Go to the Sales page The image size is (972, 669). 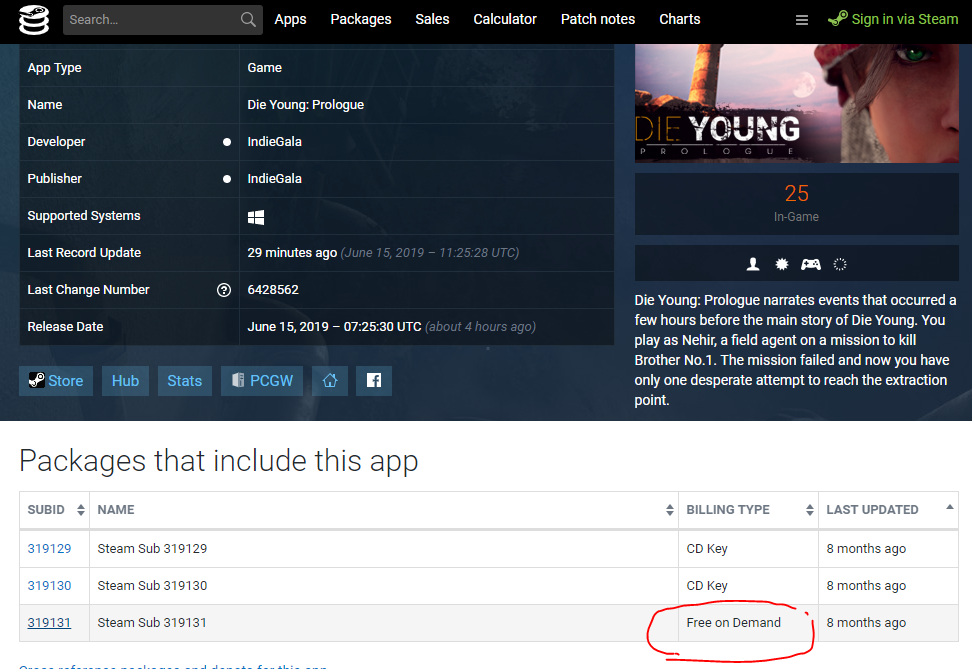[x=432, y=20]
